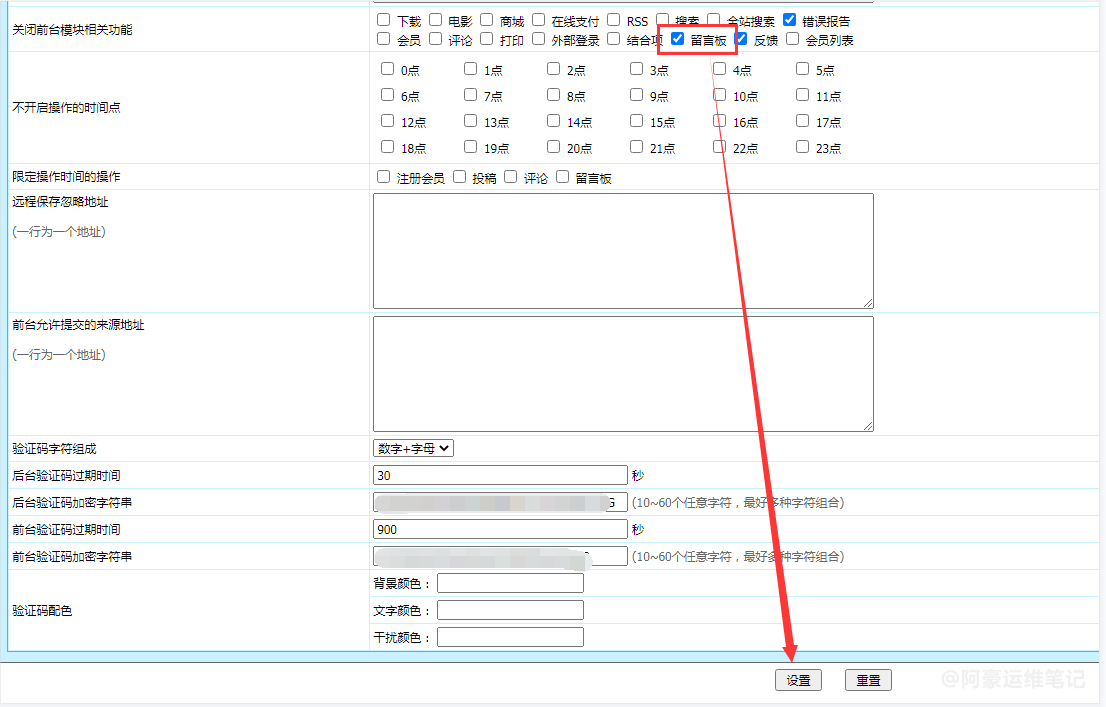The image size is (1106, 707).
Task: Tick the 19点 checkbox
Action: pyautogui.click(x=470, y=147)
